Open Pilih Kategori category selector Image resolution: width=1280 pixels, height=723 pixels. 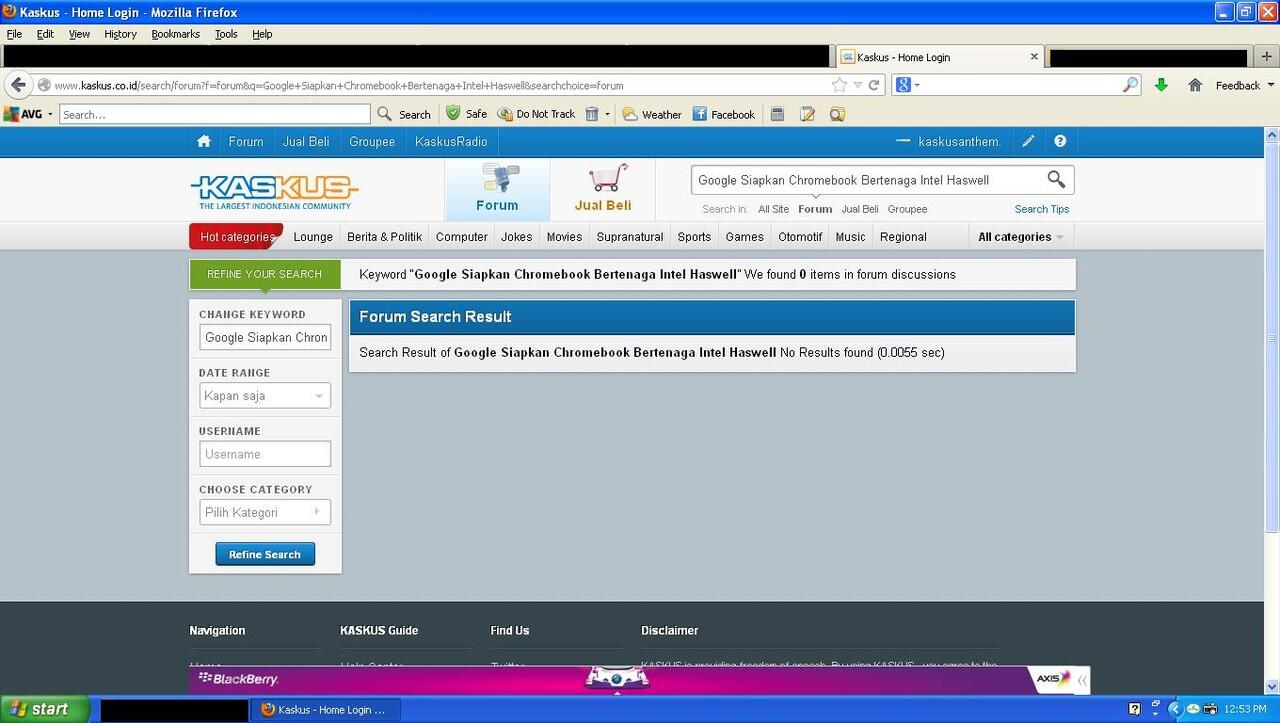point(265,512)
